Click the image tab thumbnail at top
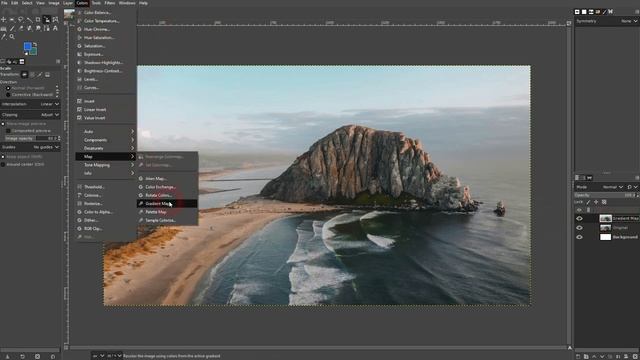 69,15
